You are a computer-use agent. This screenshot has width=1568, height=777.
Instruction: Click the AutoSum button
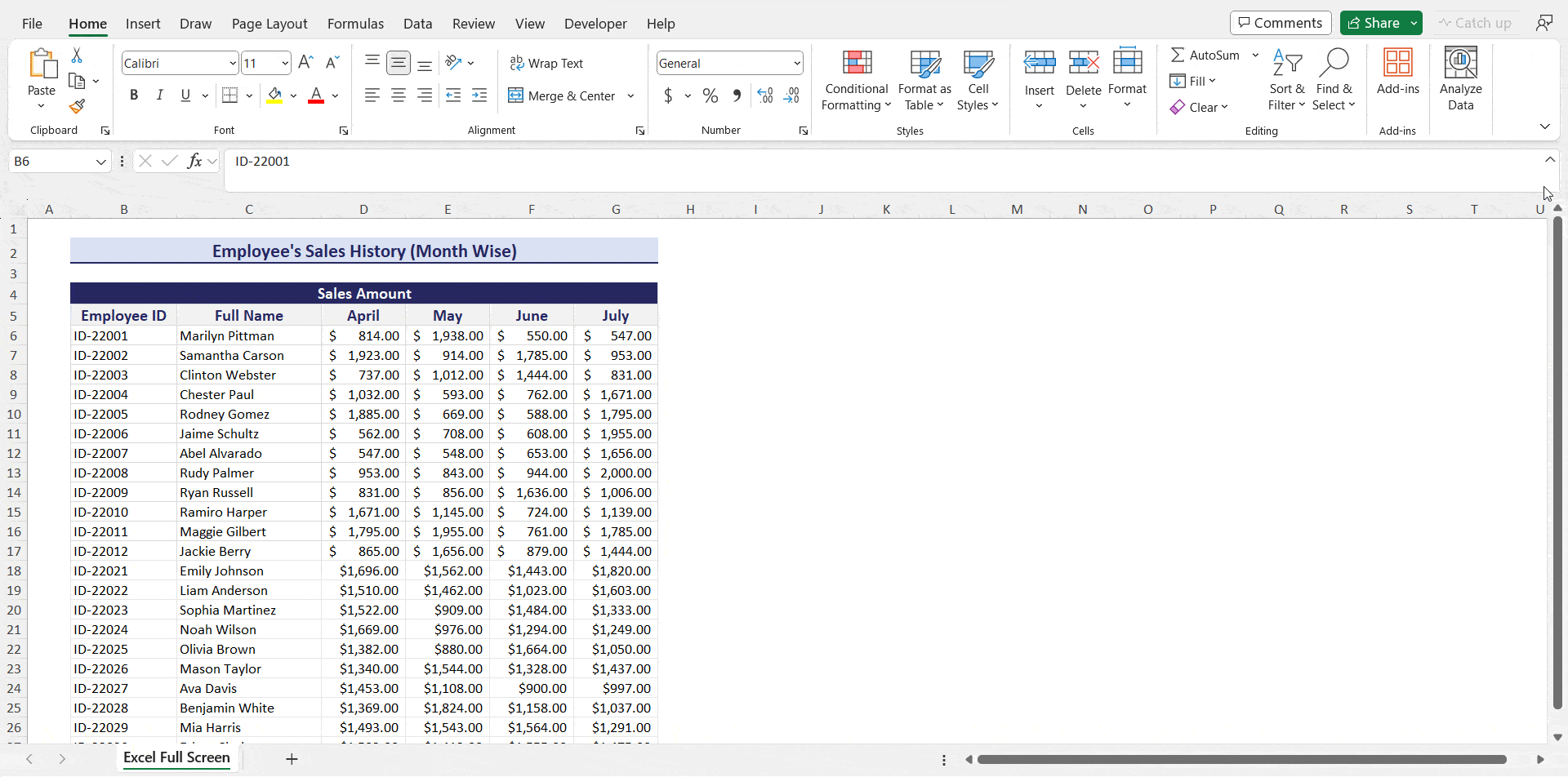click(1205, 55)
